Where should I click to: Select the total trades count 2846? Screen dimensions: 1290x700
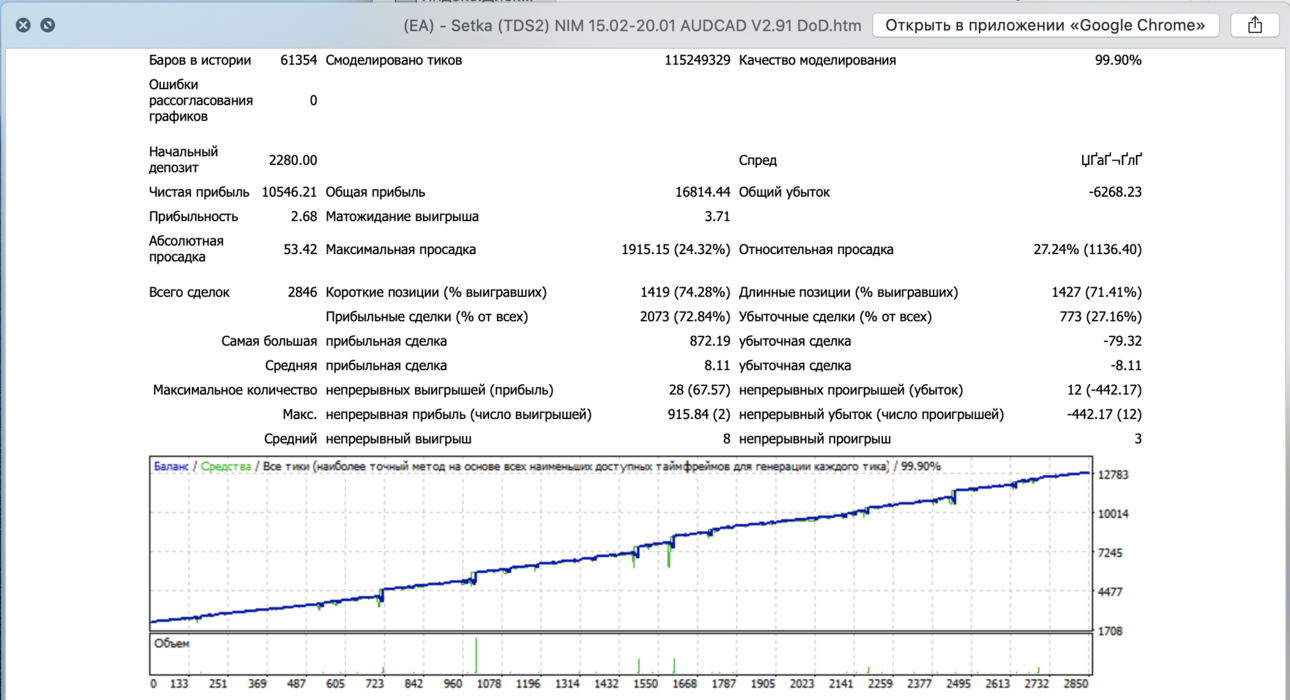coord(302,293)
